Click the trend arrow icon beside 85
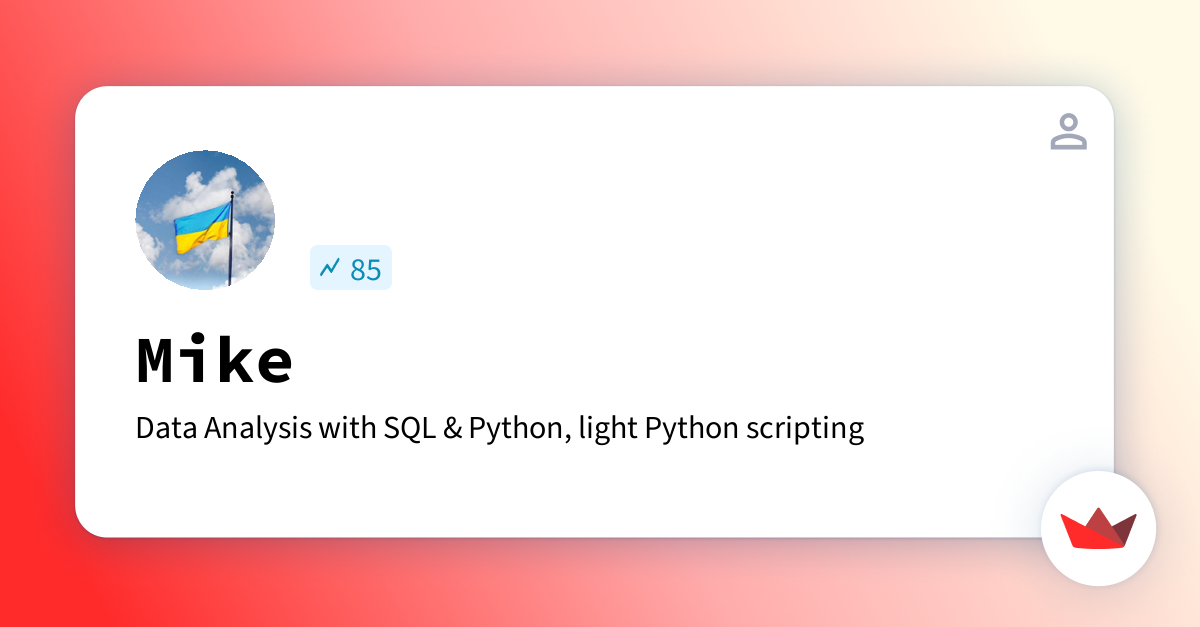 (330, 268)
